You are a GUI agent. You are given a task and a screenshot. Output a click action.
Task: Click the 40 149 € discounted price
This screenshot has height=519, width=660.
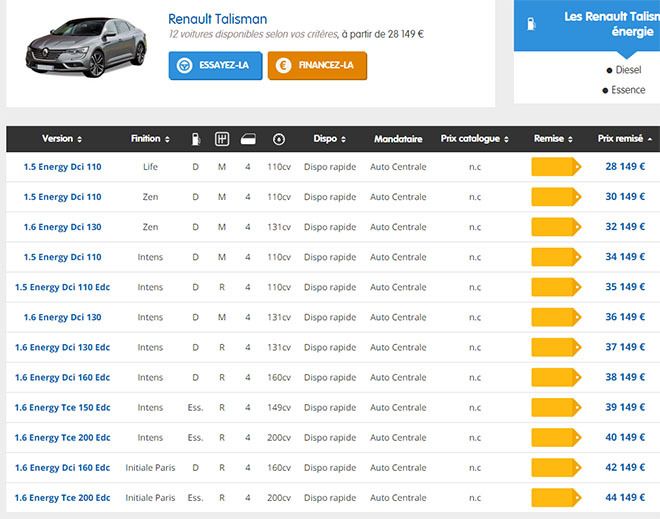click(x=625, y=437)
